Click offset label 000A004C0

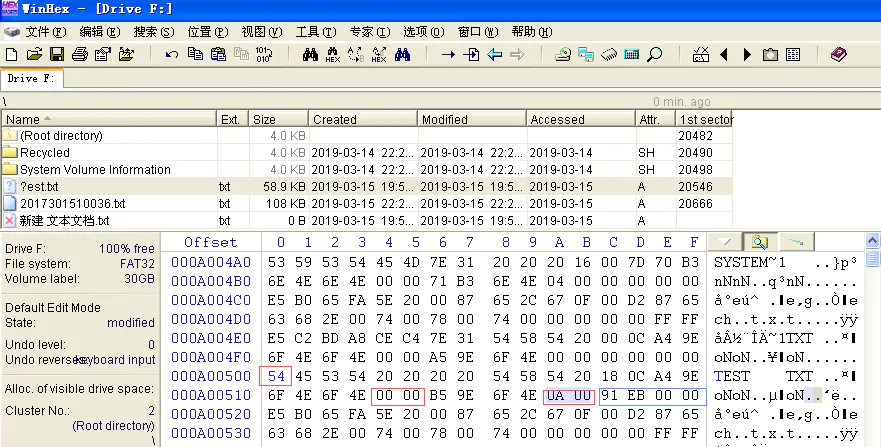point(211,300)
